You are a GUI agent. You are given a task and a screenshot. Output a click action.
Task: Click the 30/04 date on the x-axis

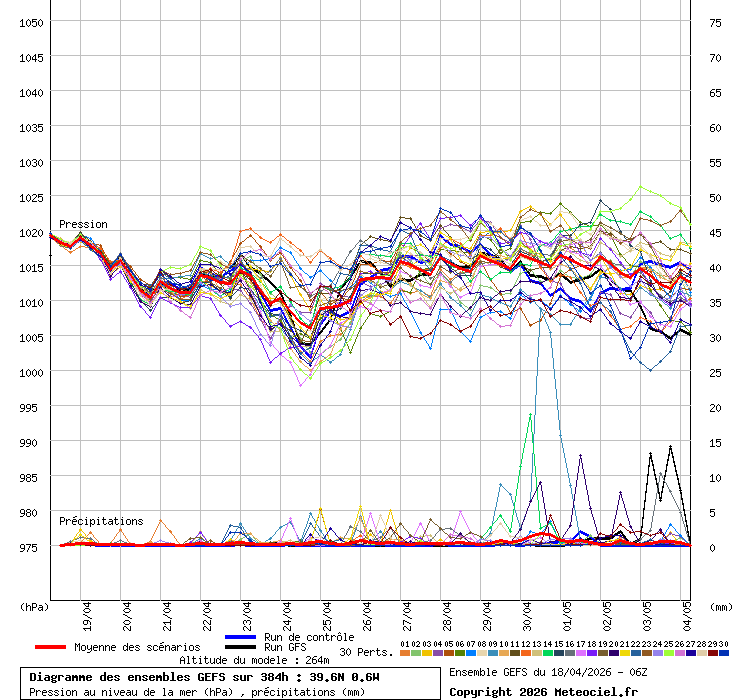pos(527,612)
